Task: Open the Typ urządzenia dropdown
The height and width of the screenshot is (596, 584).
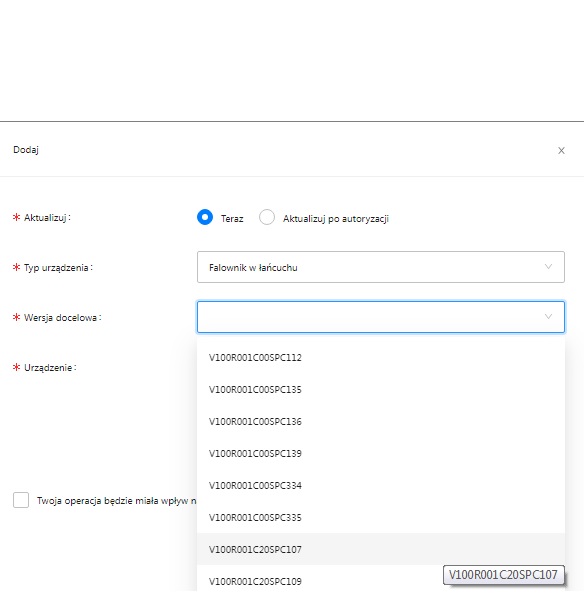Action: point(381,267)
